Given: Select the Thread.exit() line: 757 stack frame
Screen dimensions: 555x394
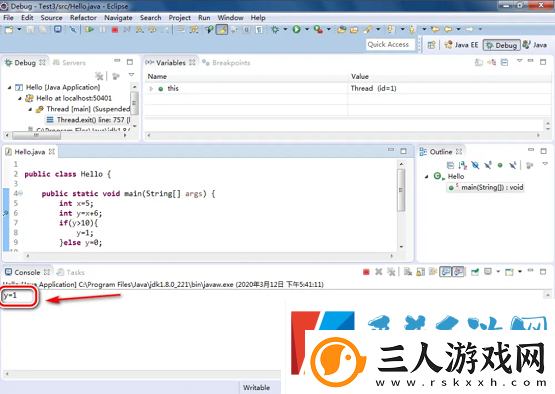Looking at the screenshot, I should [88, 120].
